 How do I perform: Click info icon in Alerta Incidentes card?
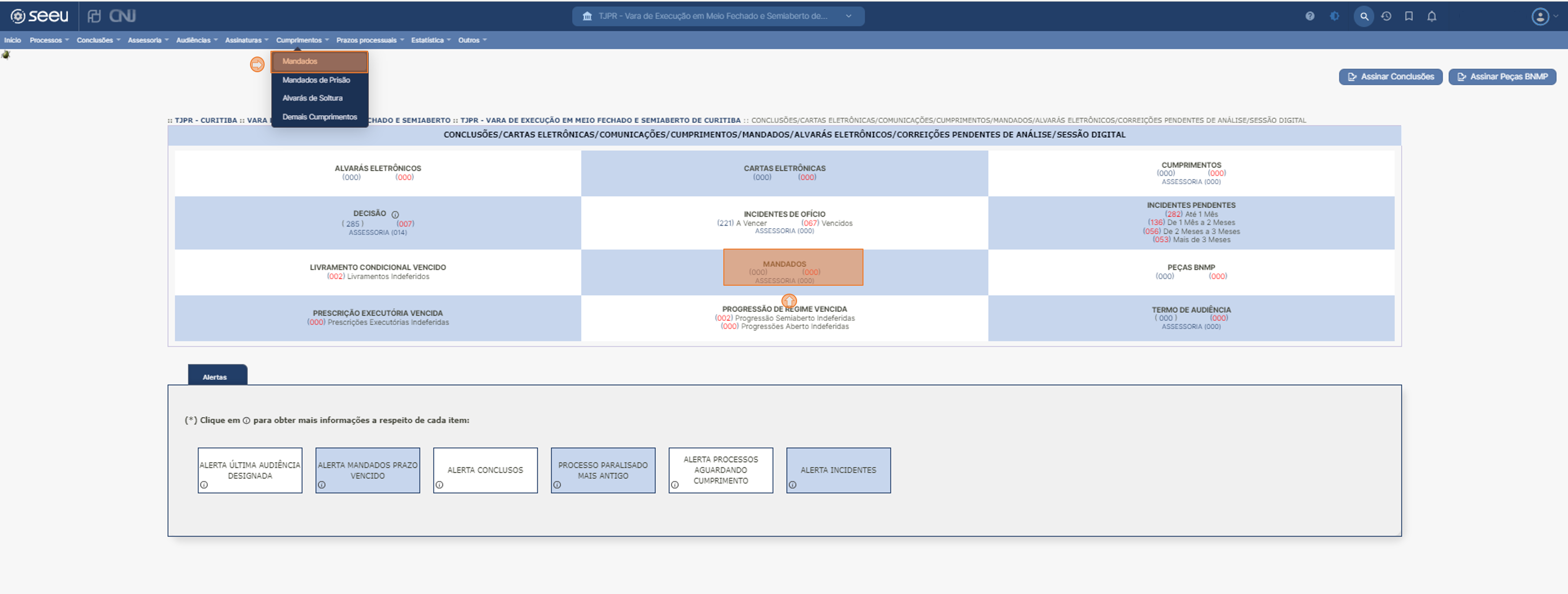[x=792, y=485]
